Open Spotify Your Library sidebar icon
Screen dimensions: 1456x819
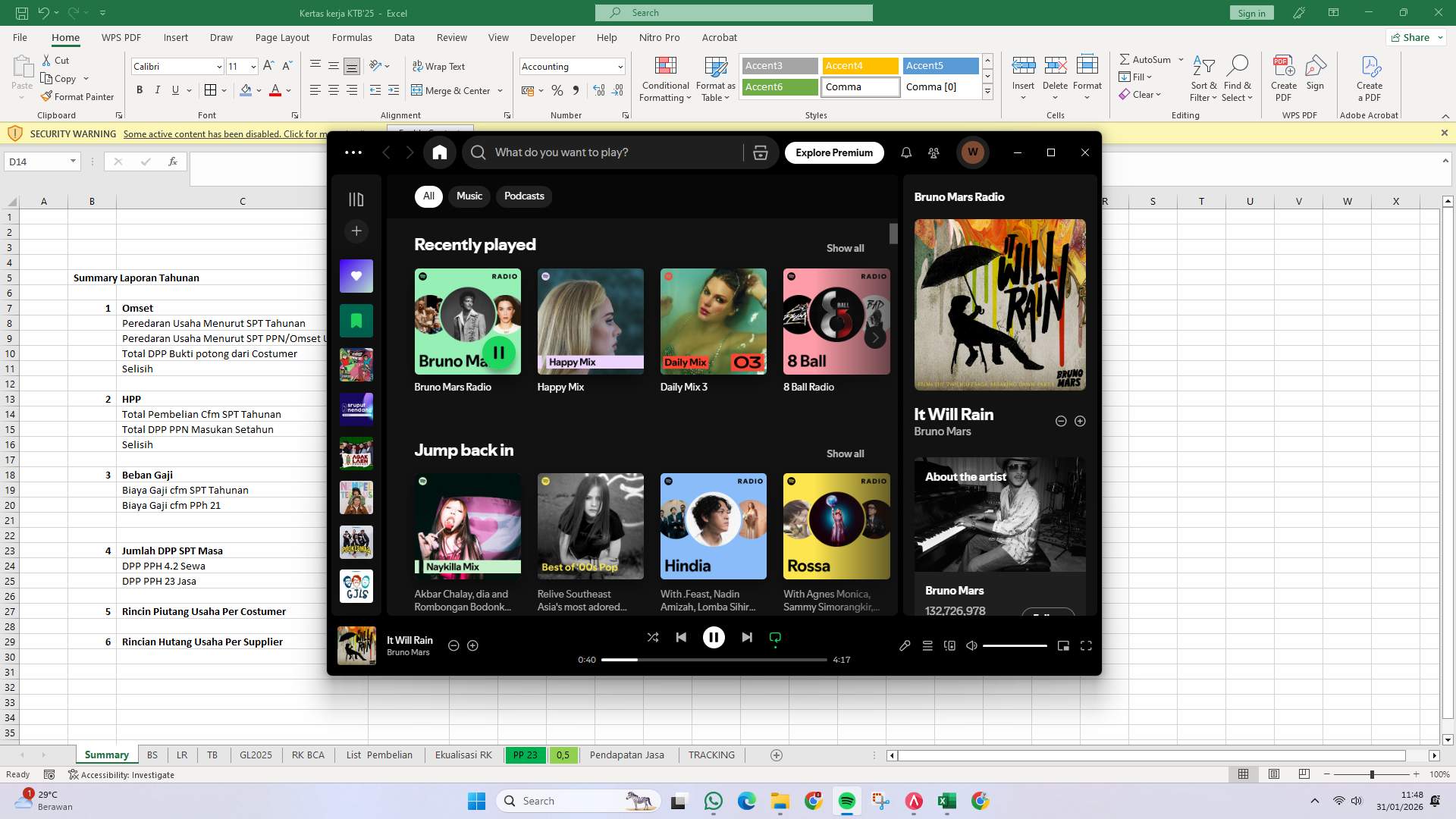click(x=356, y=199)
